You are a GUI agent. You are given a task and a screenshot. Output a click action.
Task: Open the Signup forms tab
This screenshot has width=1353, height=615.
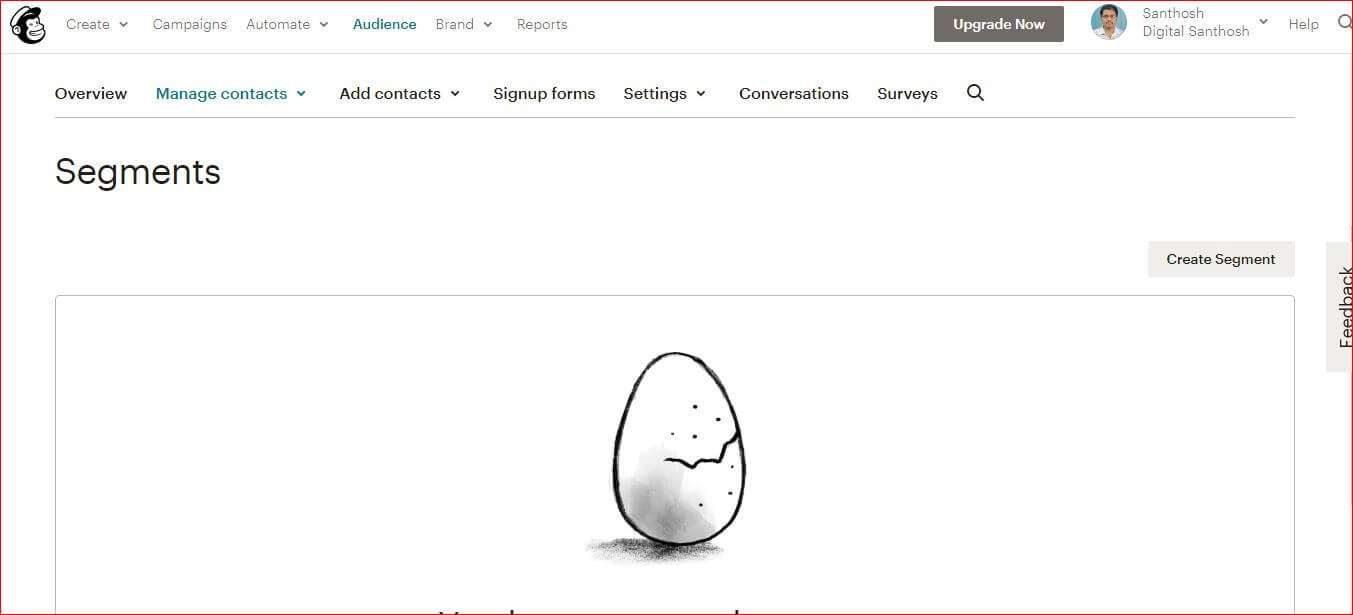(544, 94)
